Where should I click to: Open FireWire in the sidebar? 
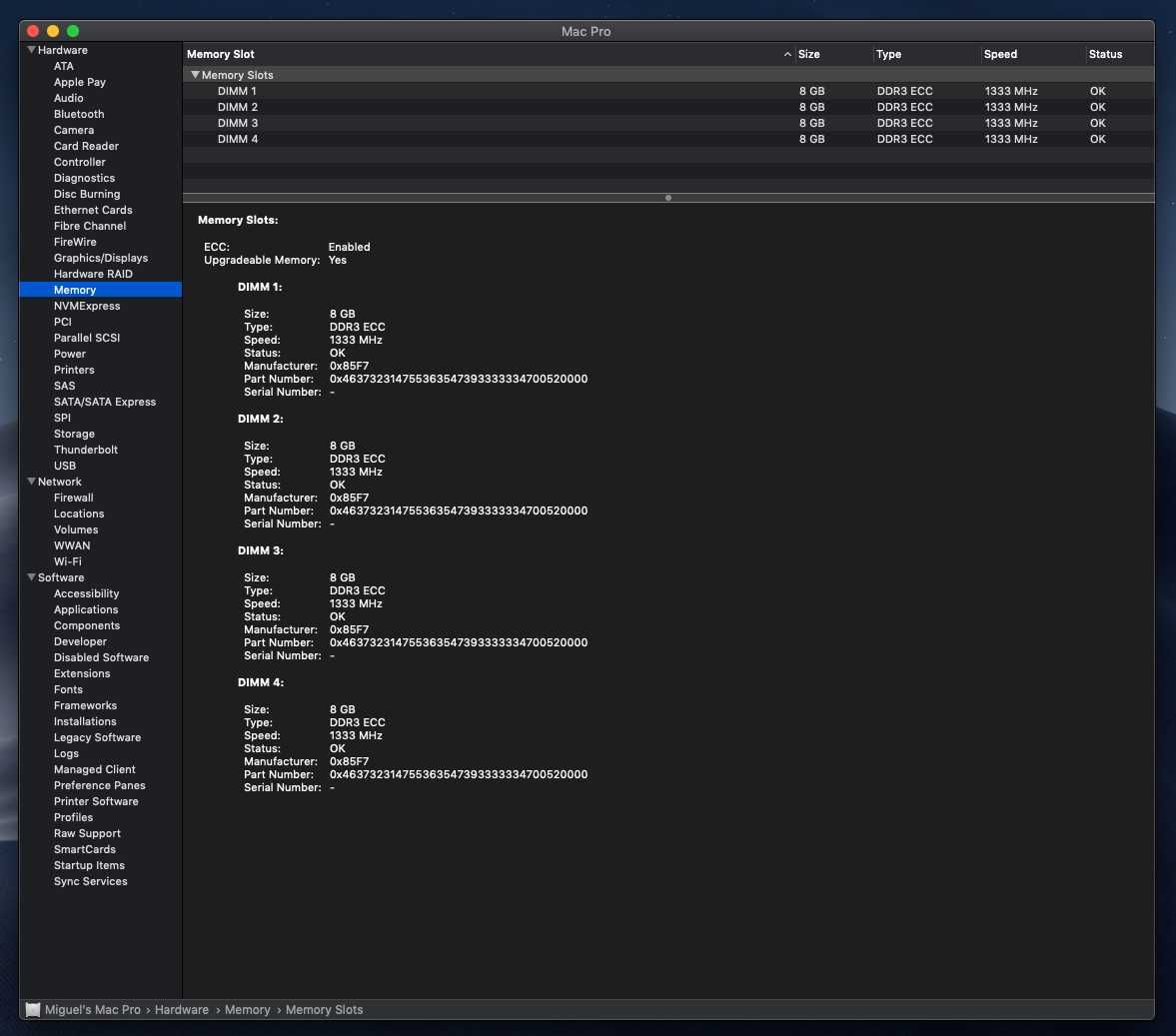(x=75, y=242)
